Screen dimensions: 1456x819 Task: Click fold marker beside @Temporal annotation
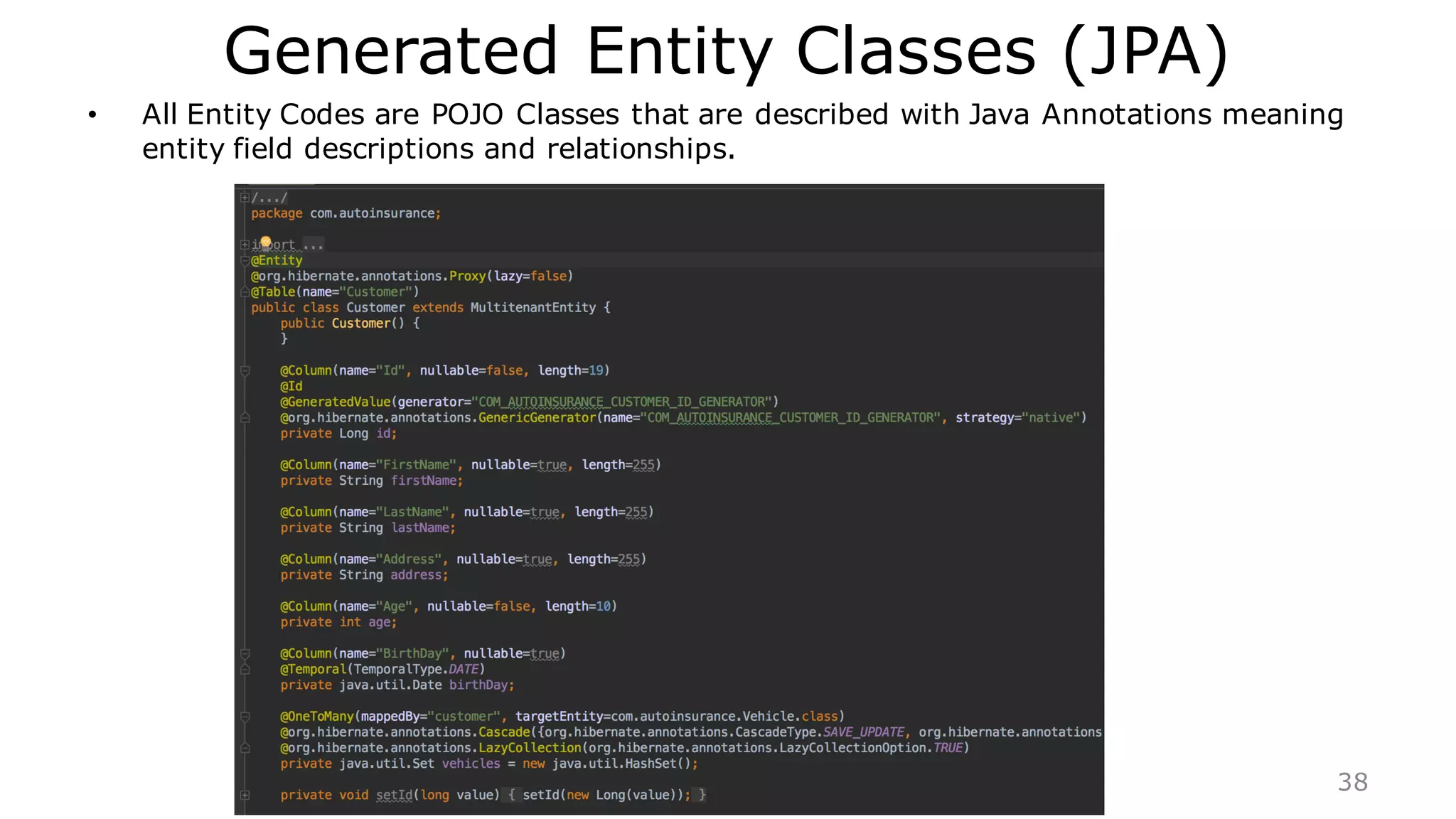245,669
